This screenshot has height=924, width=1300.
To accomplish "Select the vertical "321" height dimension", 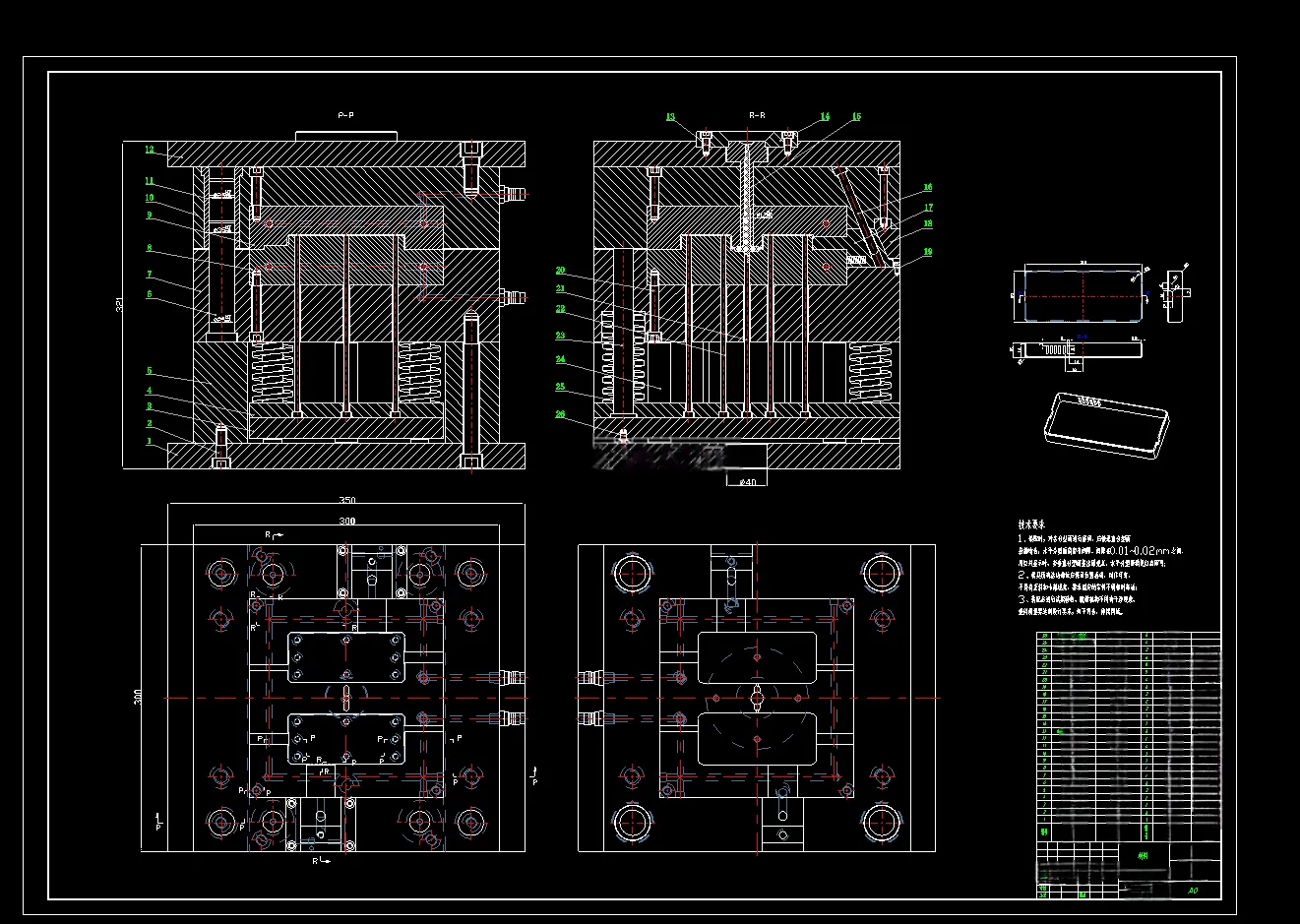I will pyautogui.click(x=119, y=305).
